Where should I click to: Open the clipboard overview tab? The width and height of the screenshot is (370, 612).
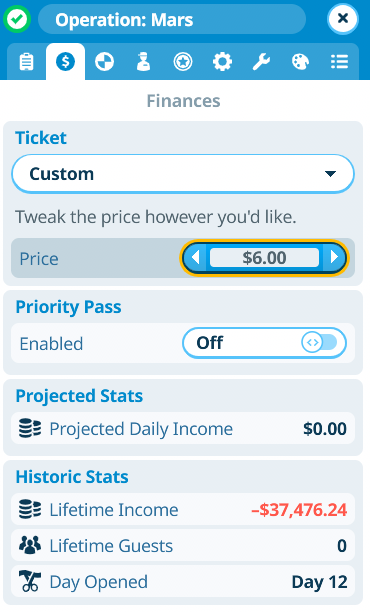(27, 62)
